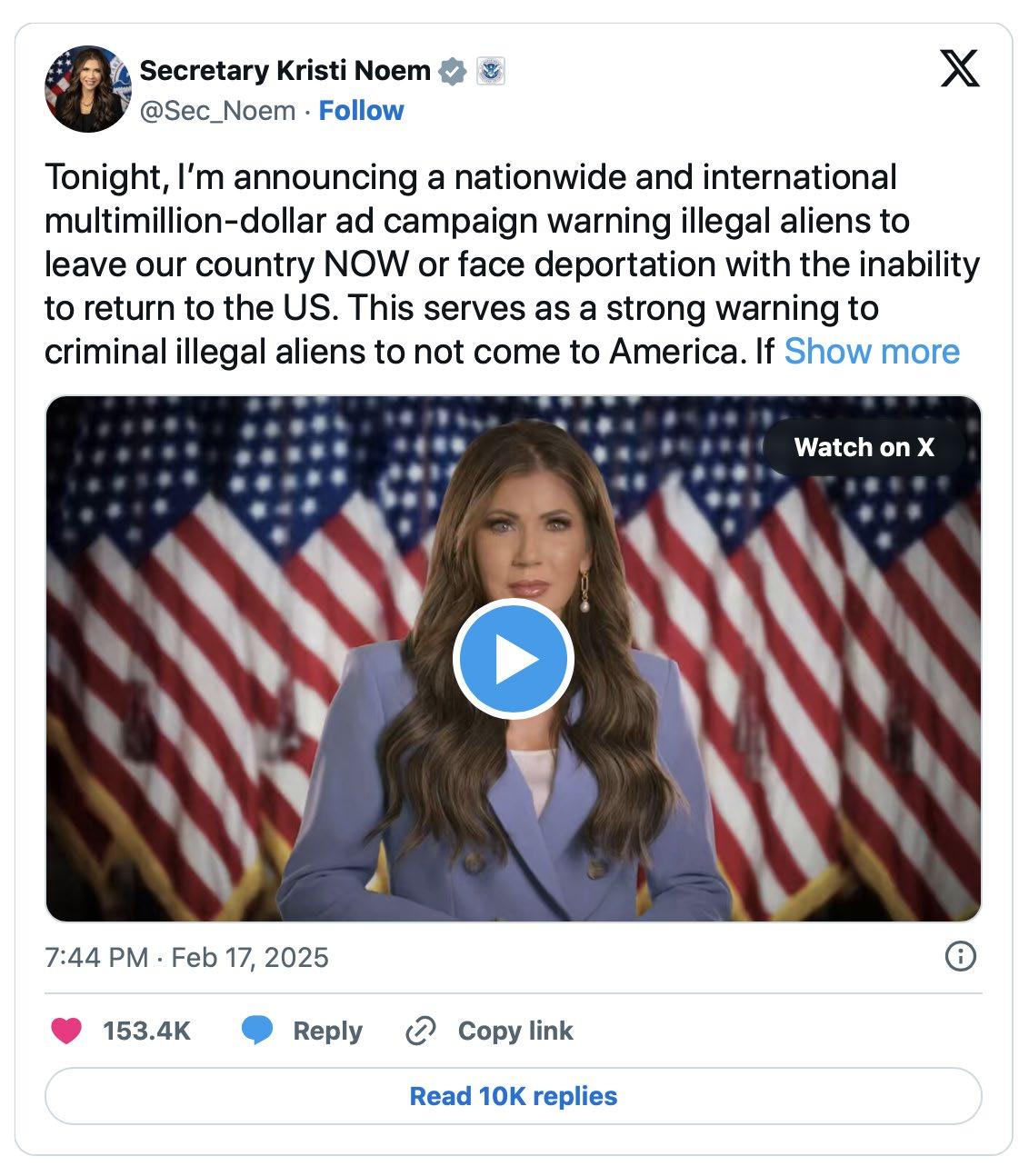Screen dimensions: 1029x1176
Task: Click the Secretary Kristi Noem display name
Action: tap(285, 71)
